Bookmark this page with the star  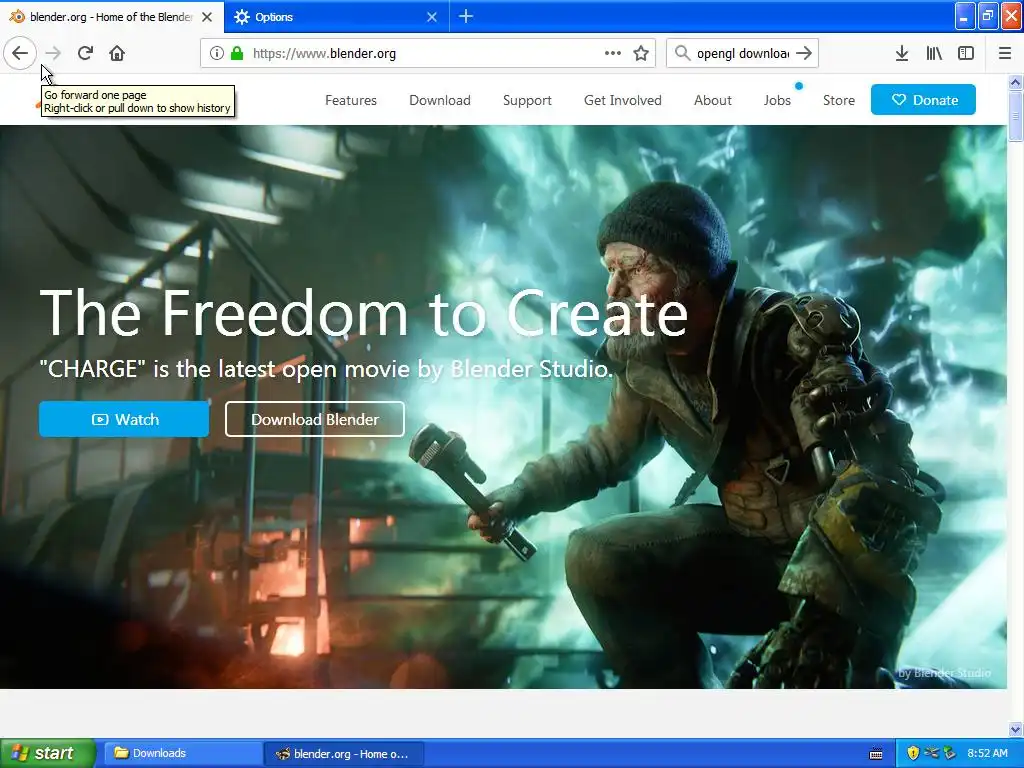[641, 54]
